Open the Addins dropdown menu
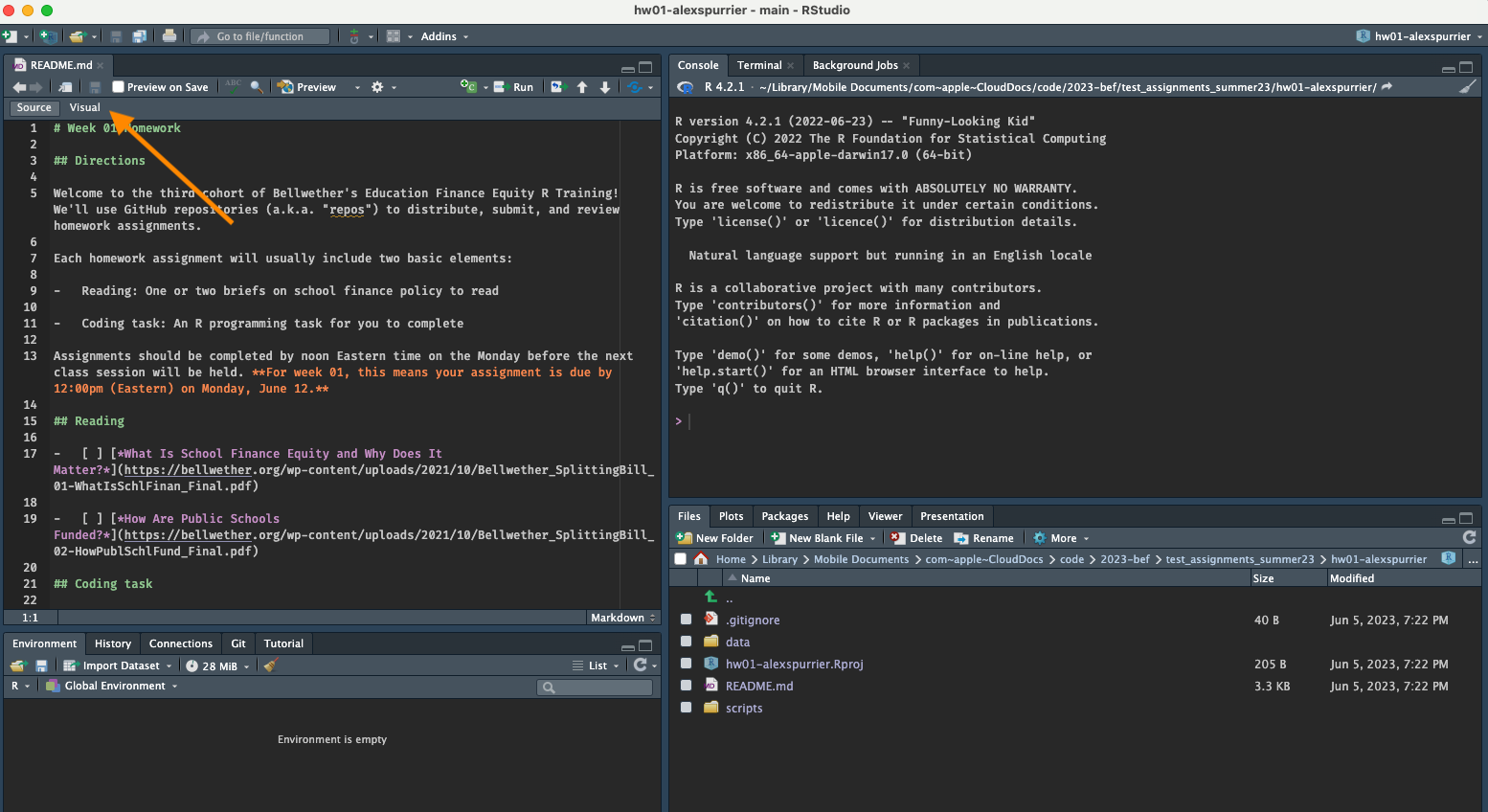This screenshot has width=1488, height=812. pyautogui.click(x=444, y=36)
